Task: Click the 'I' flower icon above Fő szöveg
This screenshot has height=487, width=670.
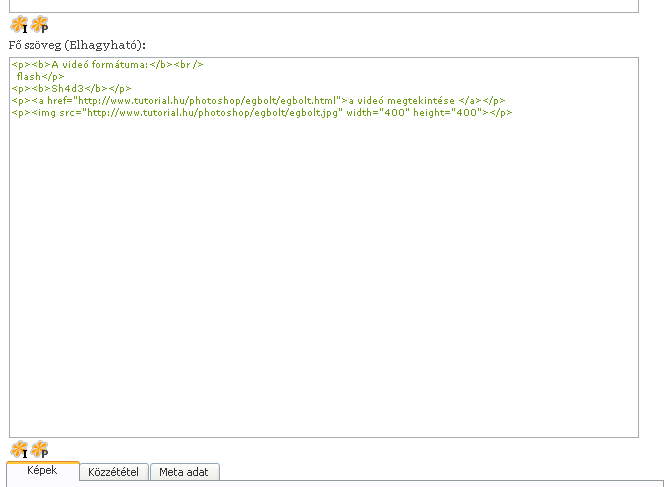Action: tap(18, 26)
